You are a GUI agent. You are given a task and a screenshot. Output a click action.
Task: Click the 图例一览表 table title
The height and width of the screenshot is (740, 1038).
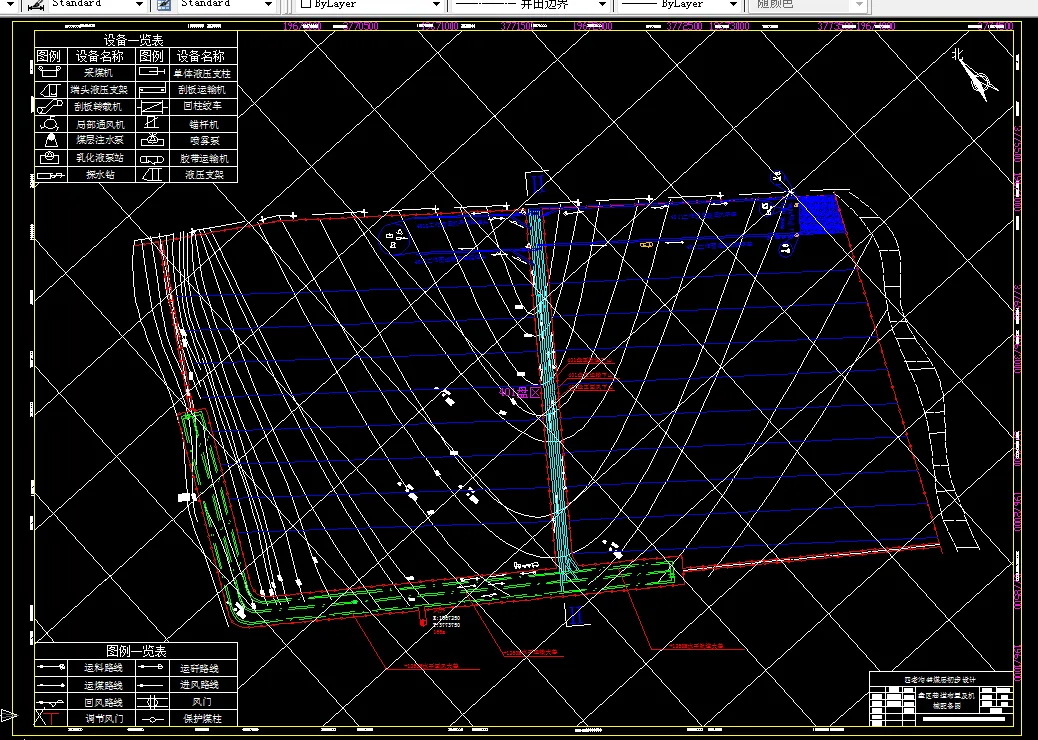(x=137, y=651)
